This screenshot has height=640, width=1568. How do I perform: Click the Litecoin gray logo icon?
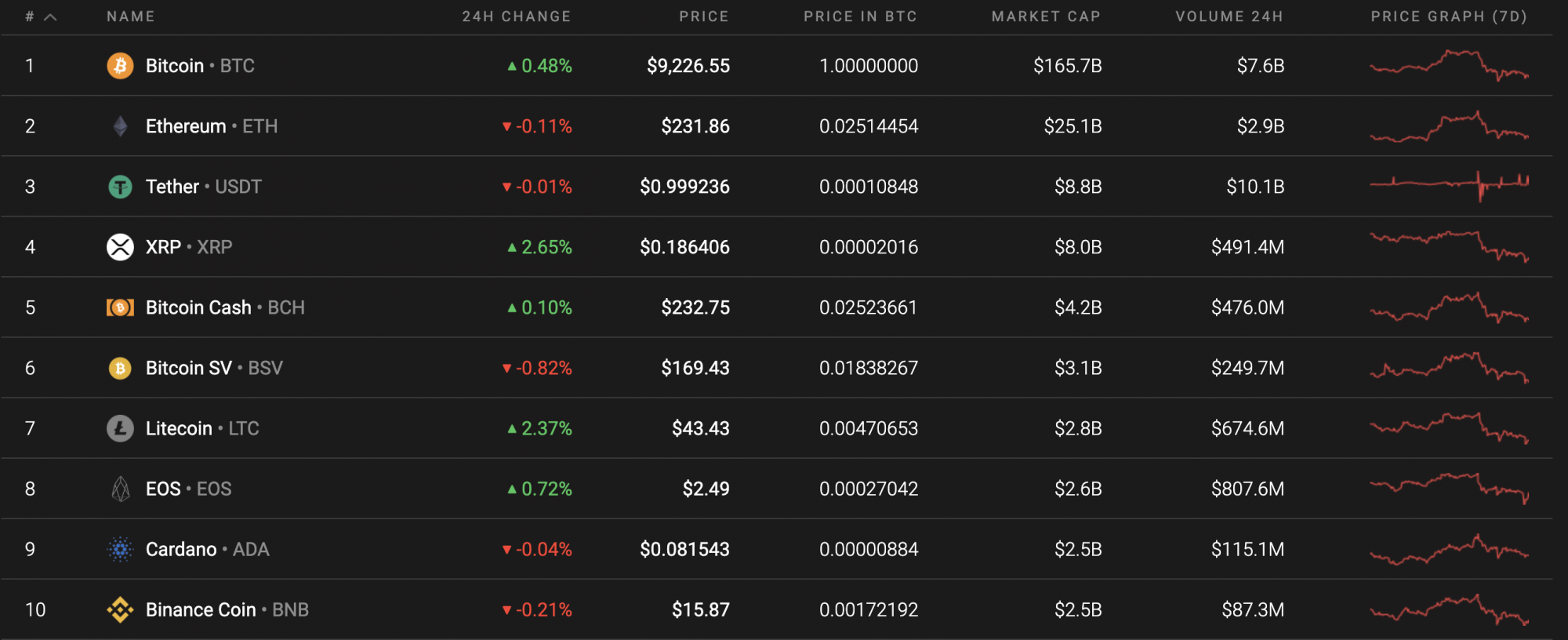coord(120,428)
